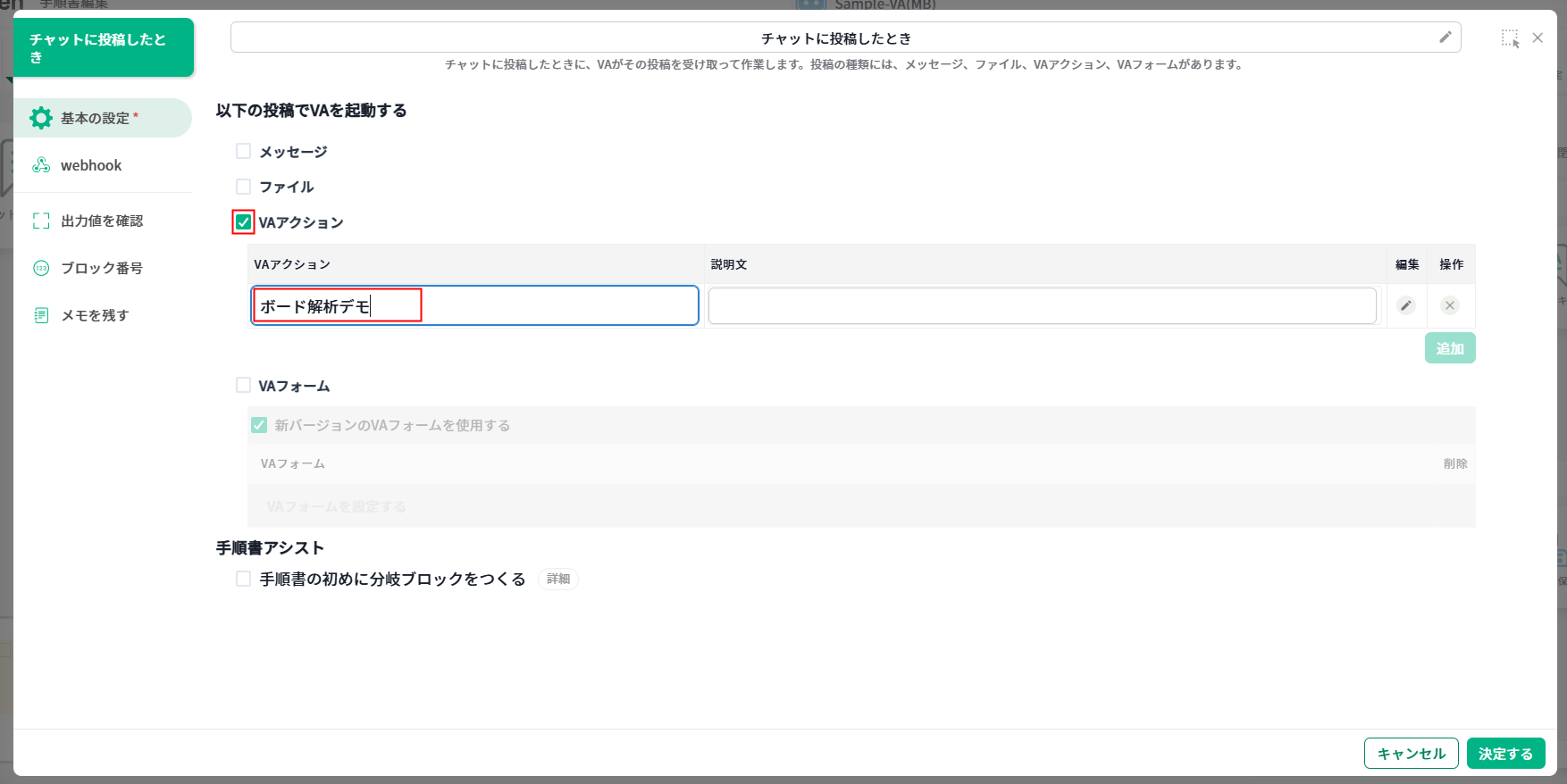Check 手順書の初めに分岐ブロックをつくる option
Image resolution: width=1567 pixels, height=784 pixels.
coord(243,579)
